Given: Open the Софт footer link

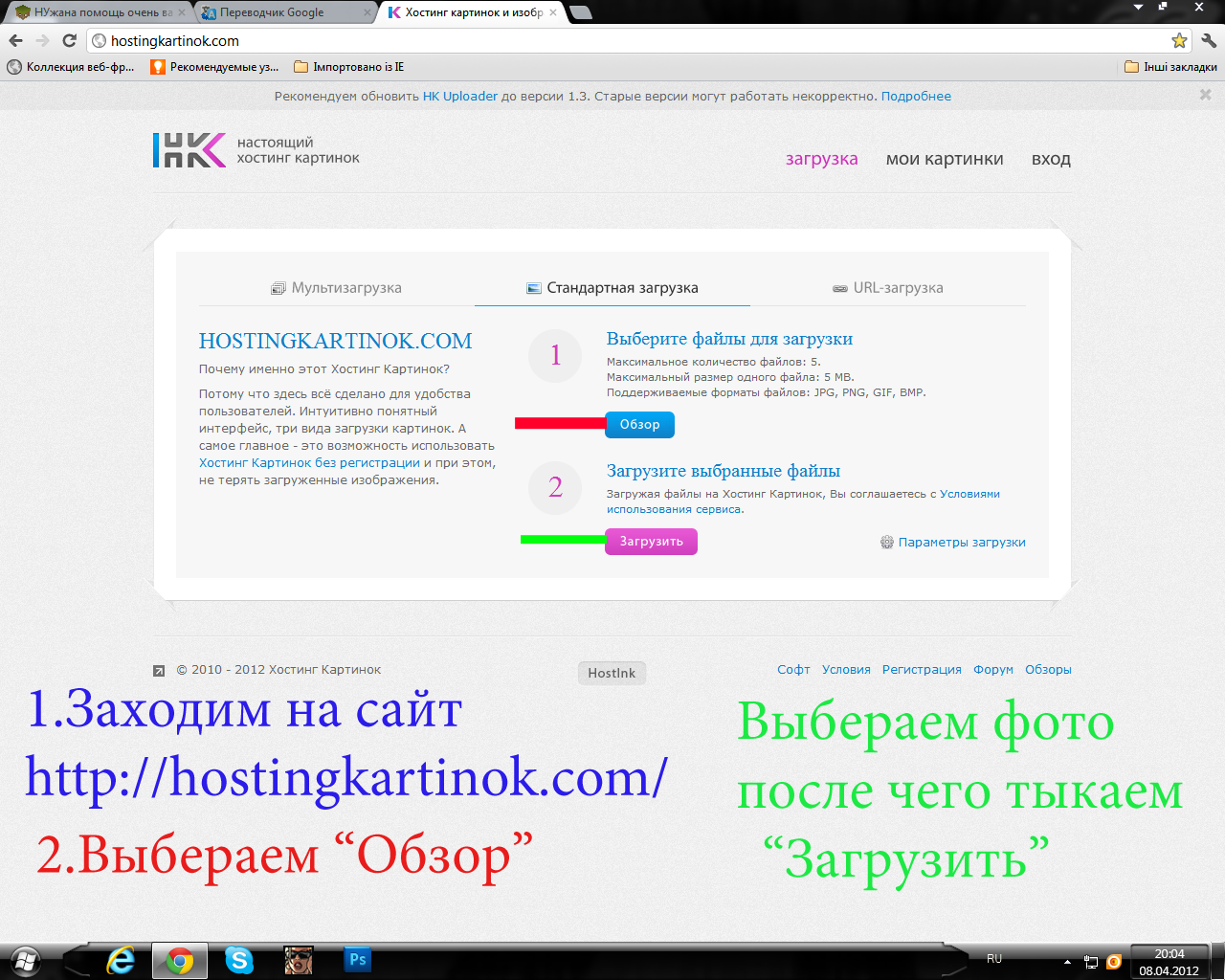Looking at the screenshot, I should [x=793, y=670].
